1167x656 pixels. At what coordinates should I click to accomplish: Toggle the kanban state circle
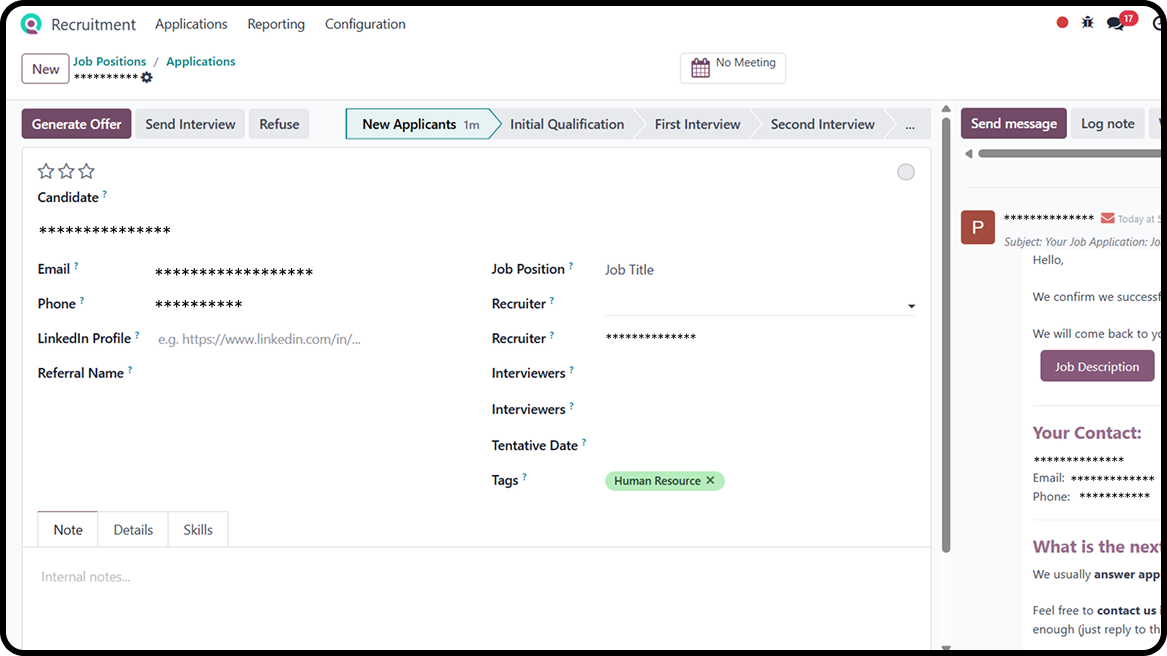click(905, 172)
